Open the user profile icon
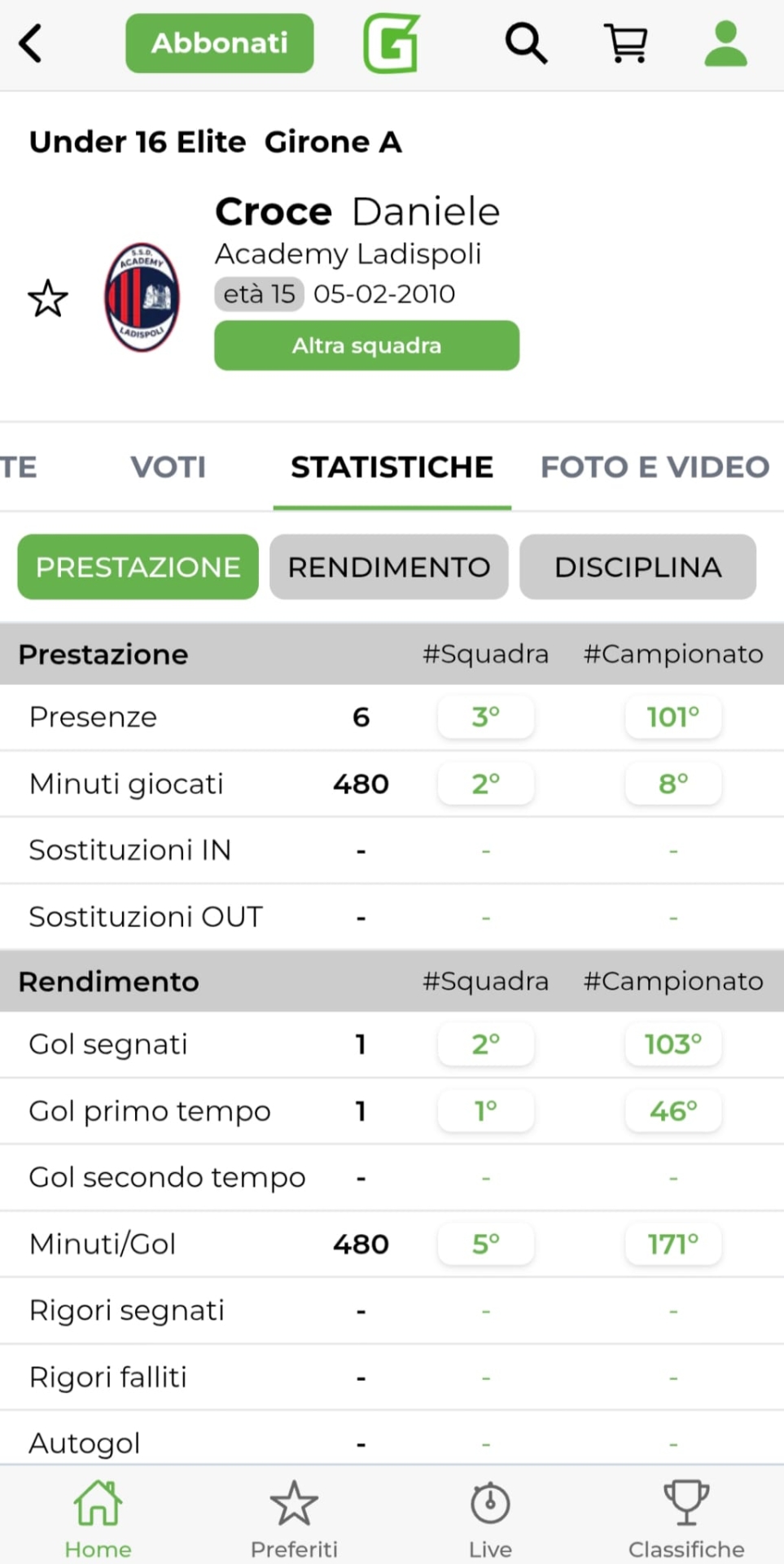Screen dimensions: 784x1564 pos(725,43)
